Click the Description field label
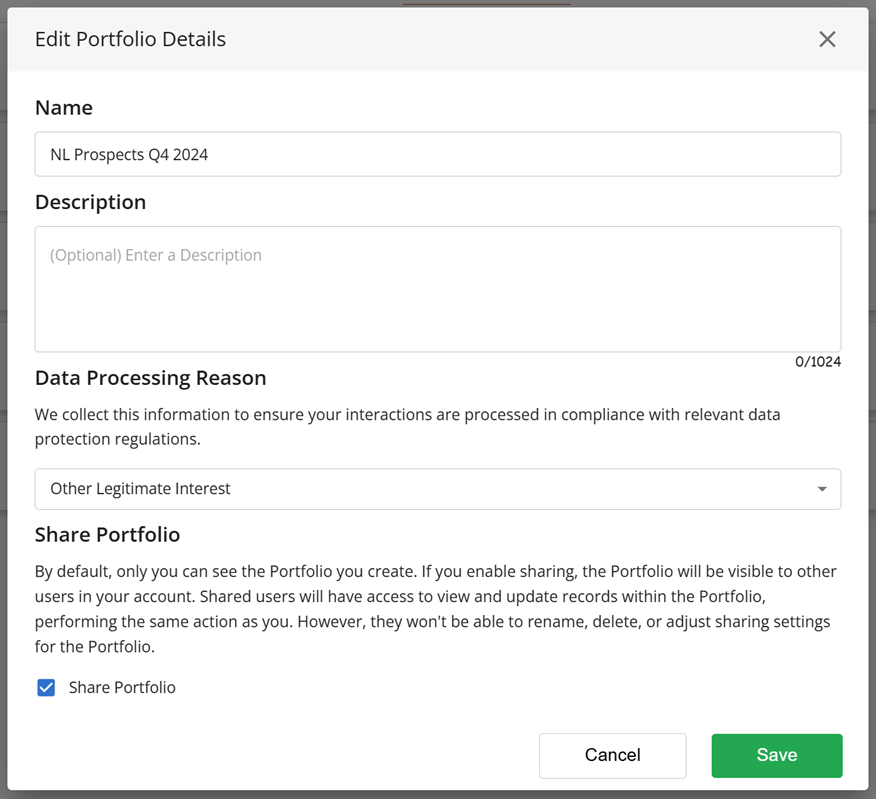 tap(90, 202)
